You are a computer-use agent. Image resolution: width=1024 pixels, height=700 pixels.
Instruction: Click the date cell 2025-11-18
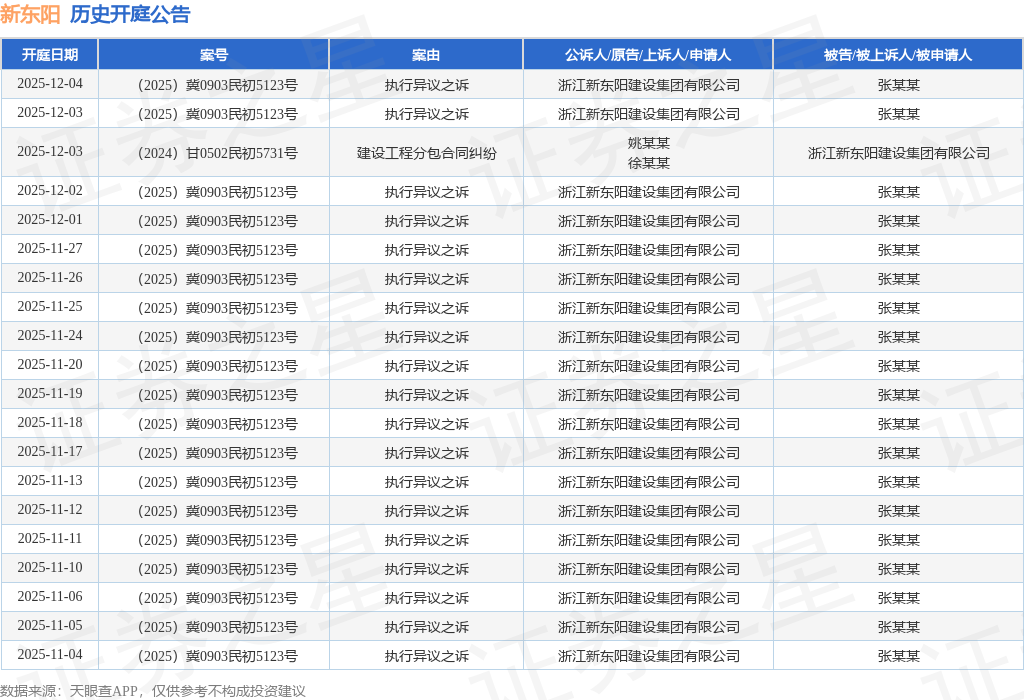50,422
